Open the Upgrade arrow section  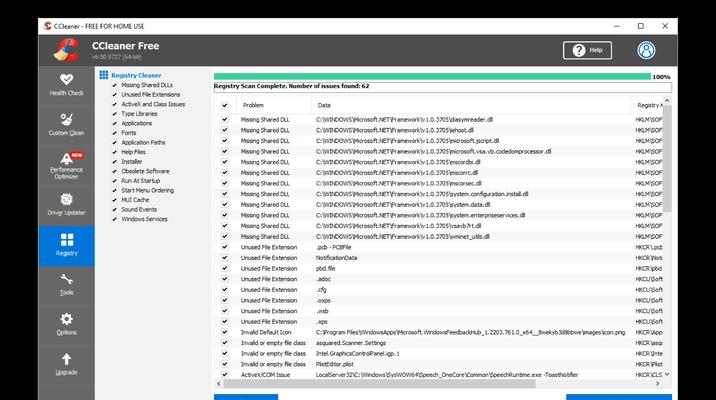coord(67,364)
